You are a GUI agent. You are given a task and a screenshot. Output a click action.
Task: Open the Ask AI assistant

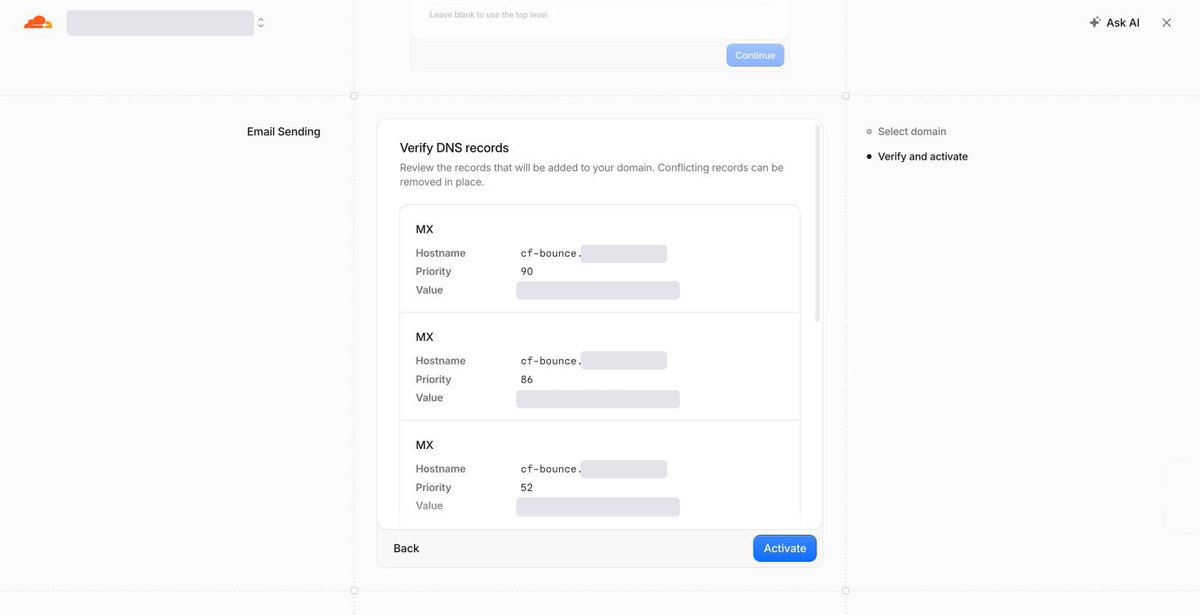(1114, 22)
